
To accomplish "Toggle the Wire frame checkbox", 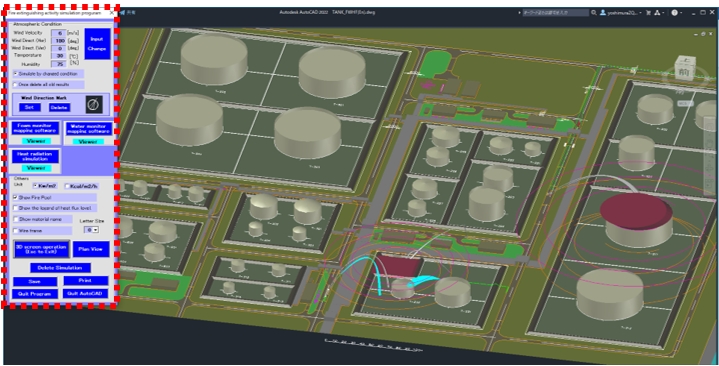I will [16, 231].
